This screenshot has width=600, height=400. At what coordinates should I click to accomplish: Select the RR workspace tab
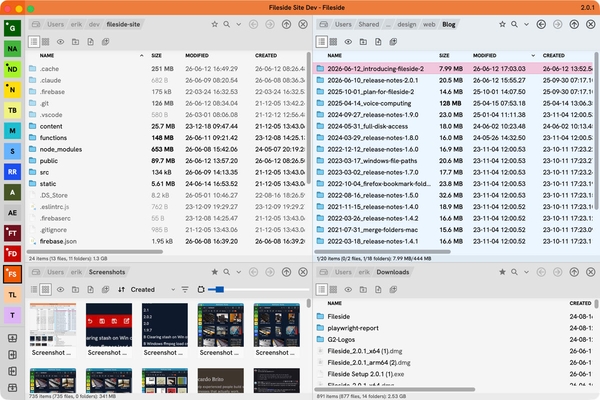point(12,172)
